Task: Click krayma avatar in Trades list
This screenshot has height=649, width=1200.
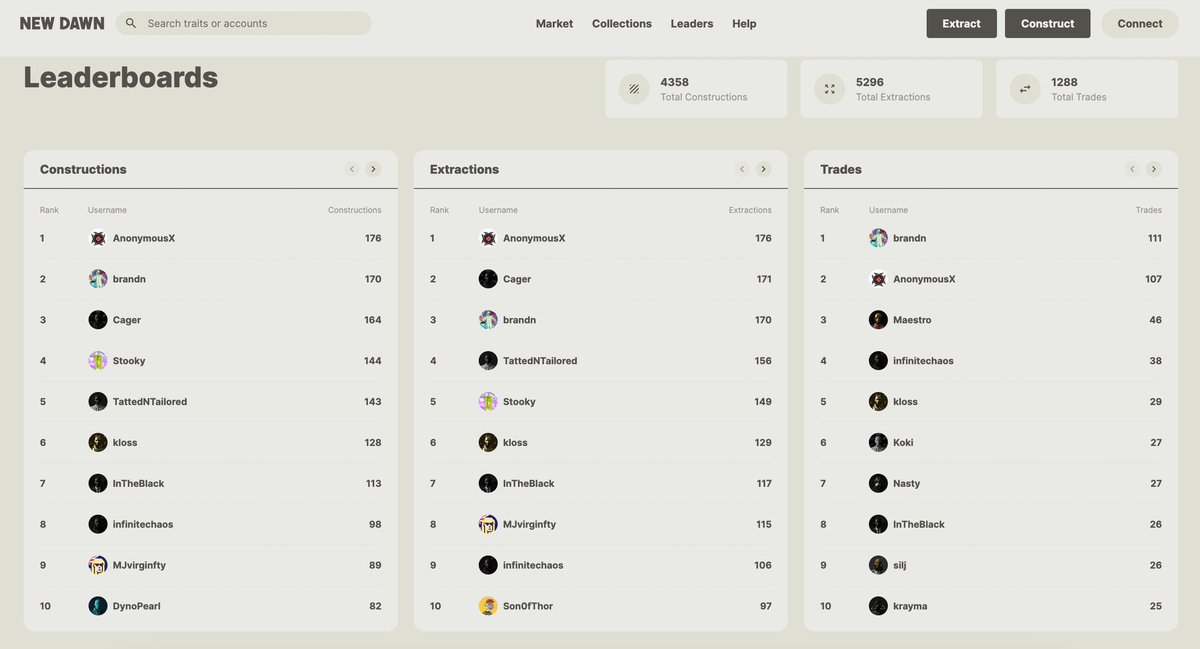Action: [878, 606]
